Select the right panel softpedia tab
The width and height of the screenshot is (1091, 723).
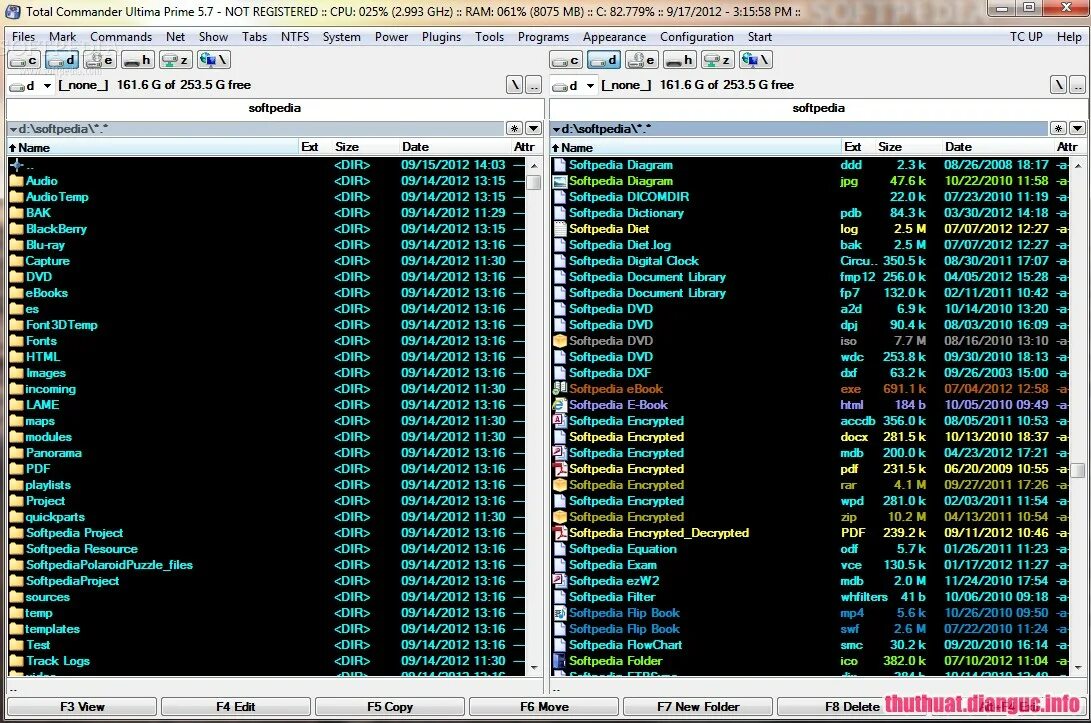pyautogui.click(x=818, y=108)
